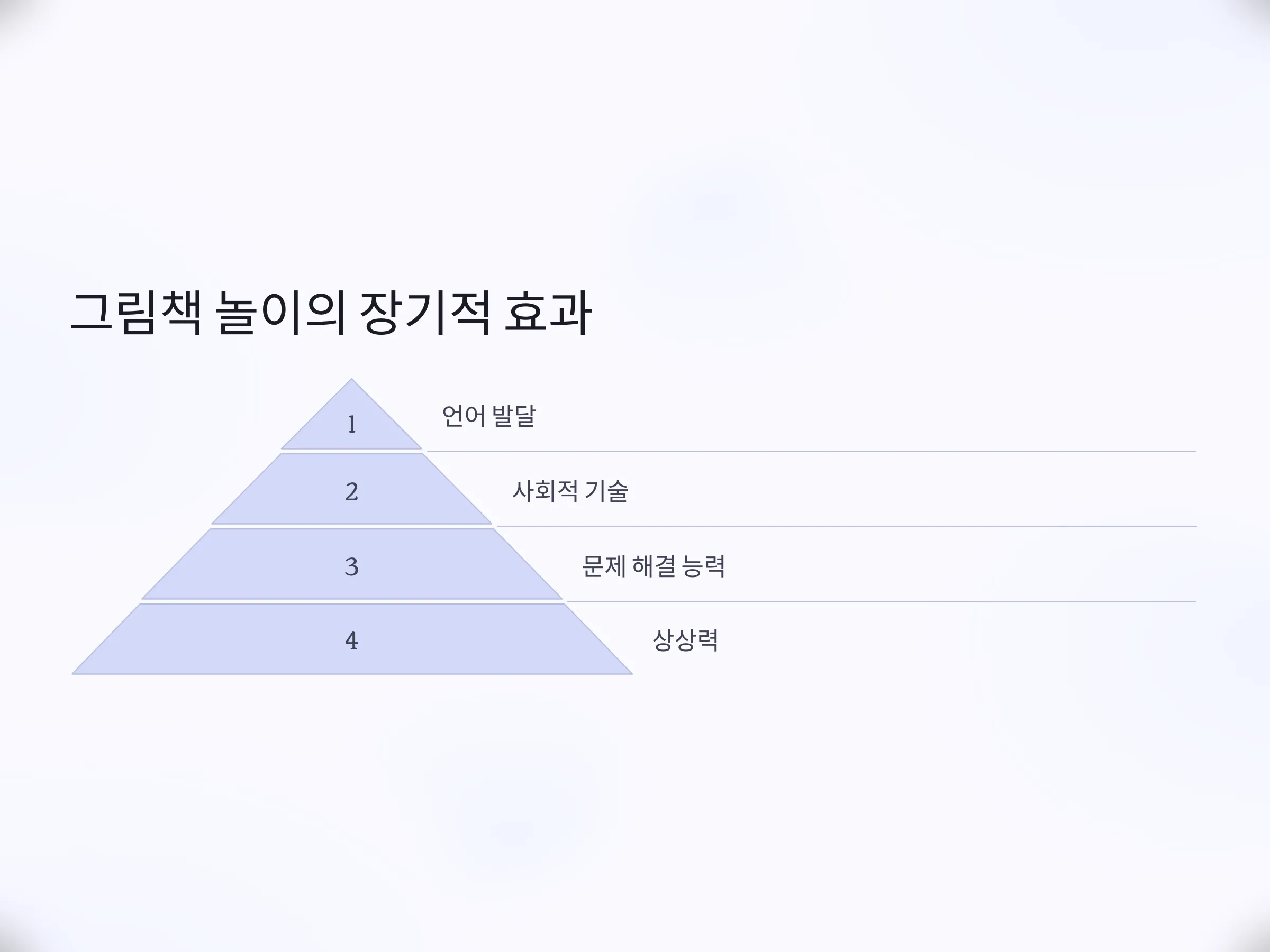Select pyramid tier numbered 2
Viewport: 1270px width, 952px height.
pos(351,489)
